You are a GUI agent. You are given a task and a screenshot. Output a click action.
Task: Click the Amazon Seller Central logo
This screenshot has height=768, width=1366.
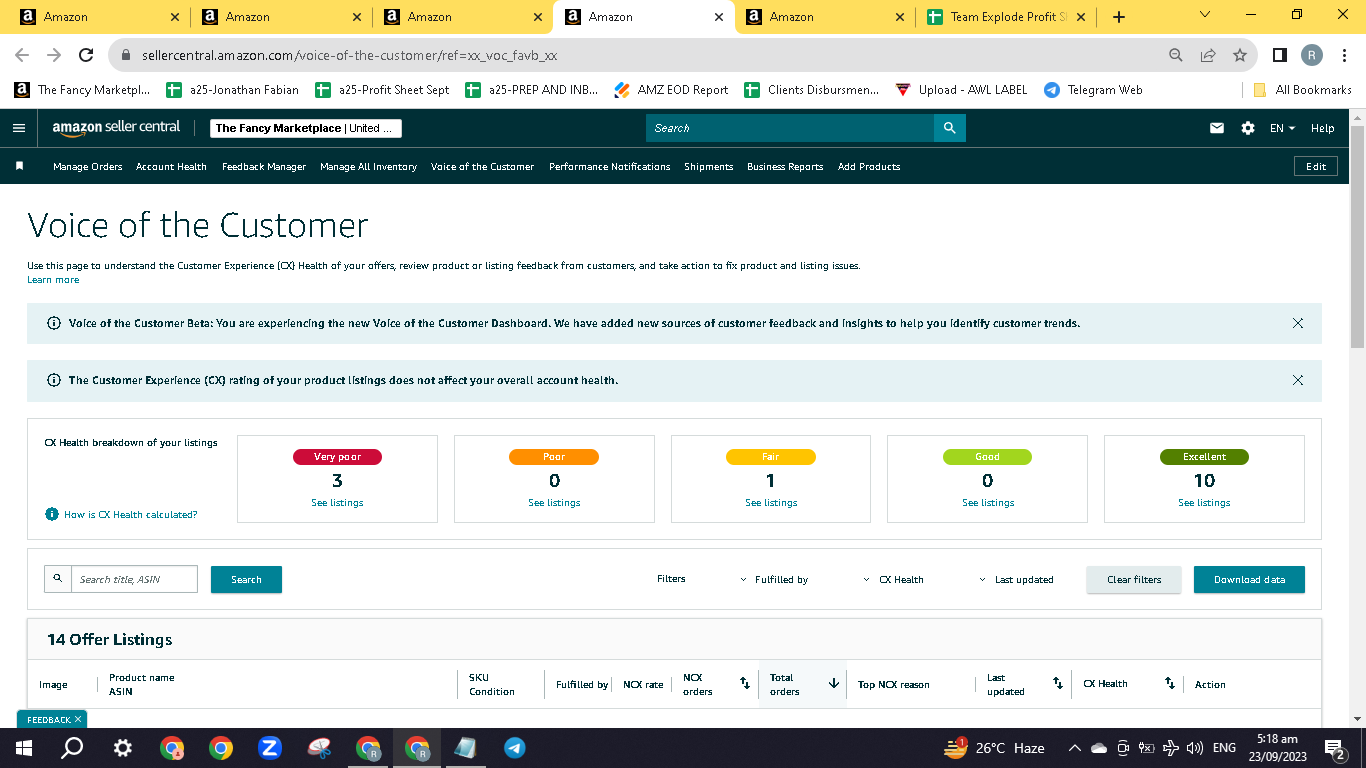116,128
